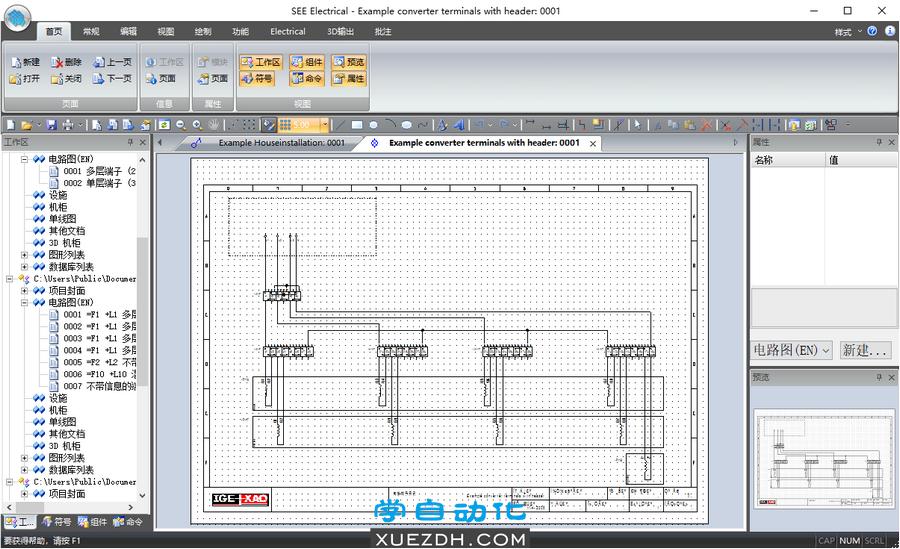Open the 样式 style dropdown
900x549 pixels.
[x=848, y=32]
